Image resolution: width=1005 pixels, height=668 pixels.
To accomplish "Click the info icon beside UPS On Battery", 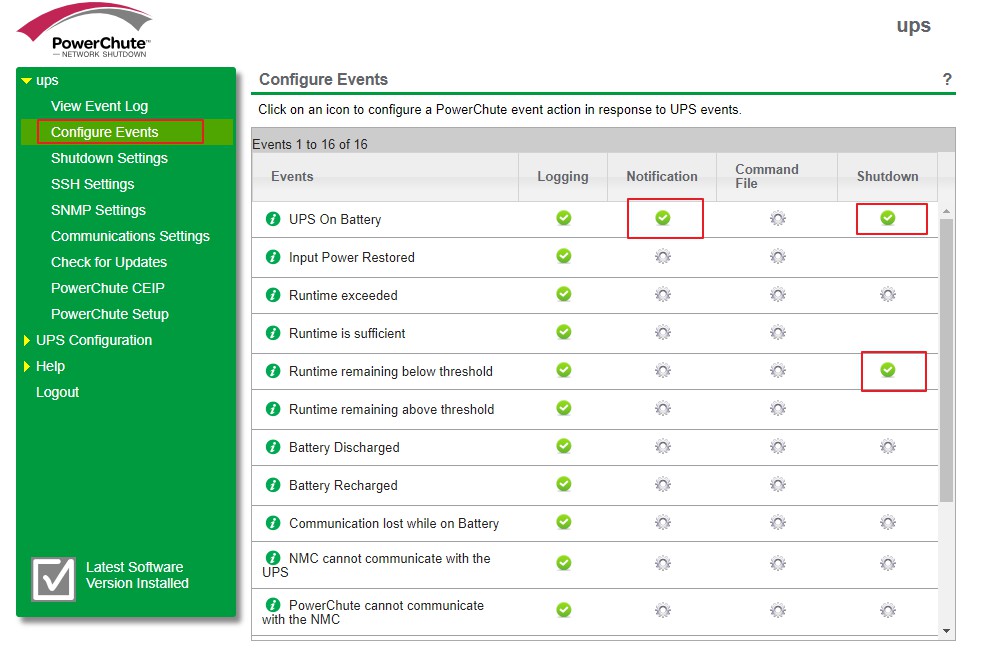I will tap(273, 219).
